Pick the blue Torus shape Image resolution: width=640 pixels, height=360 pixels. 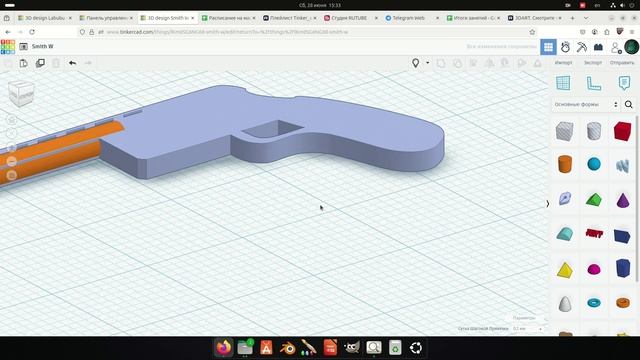pyautogui.click(x=594, y=303)
